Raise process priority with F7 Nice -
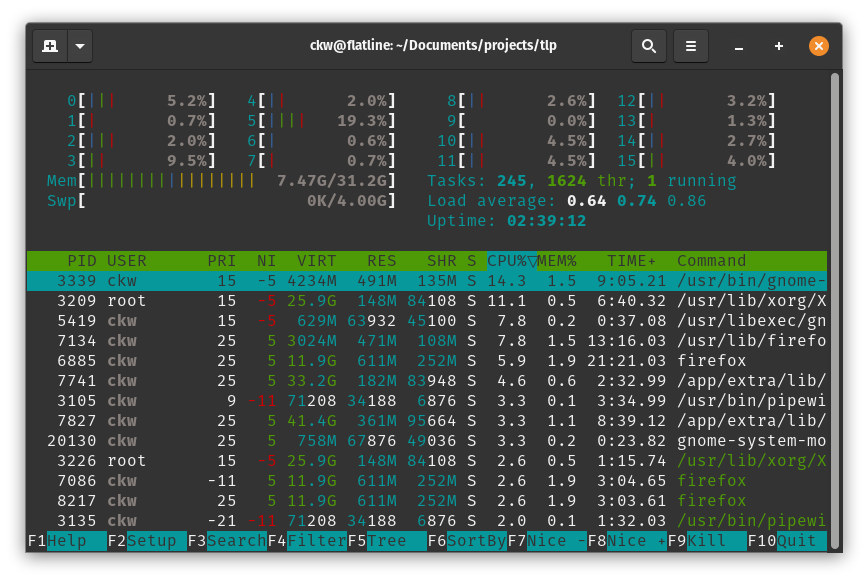Screen dimensions: 868x581 (x=545, y=540)
